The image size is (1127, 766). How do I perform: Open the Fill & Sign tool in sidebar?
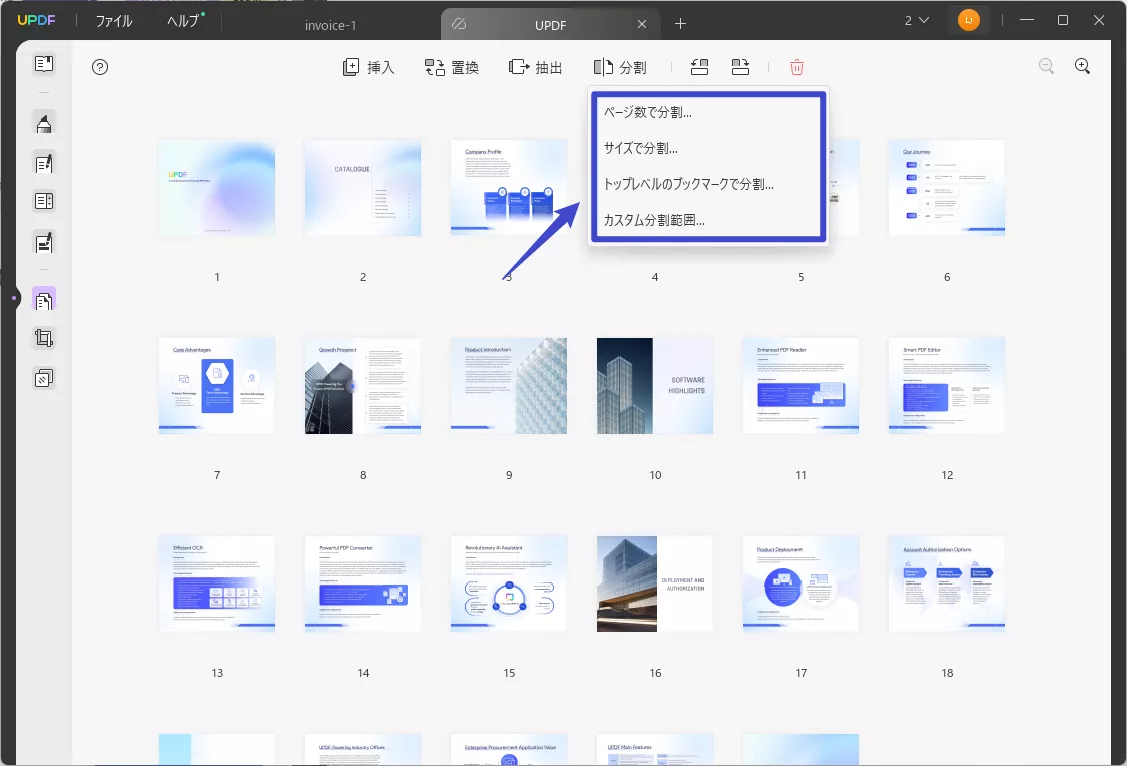(44, 243)
